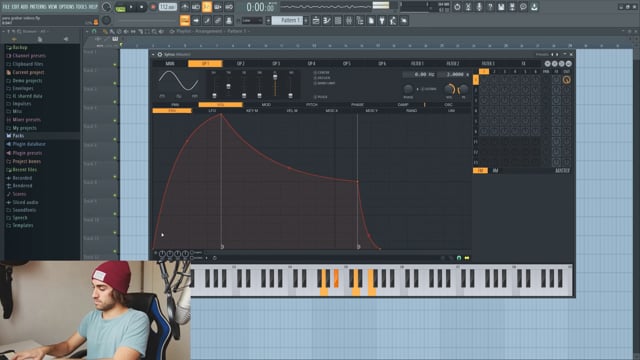This screenshot has width=640, height=360.
Task: Click the stop button in transport
Action: coord(142,7)
